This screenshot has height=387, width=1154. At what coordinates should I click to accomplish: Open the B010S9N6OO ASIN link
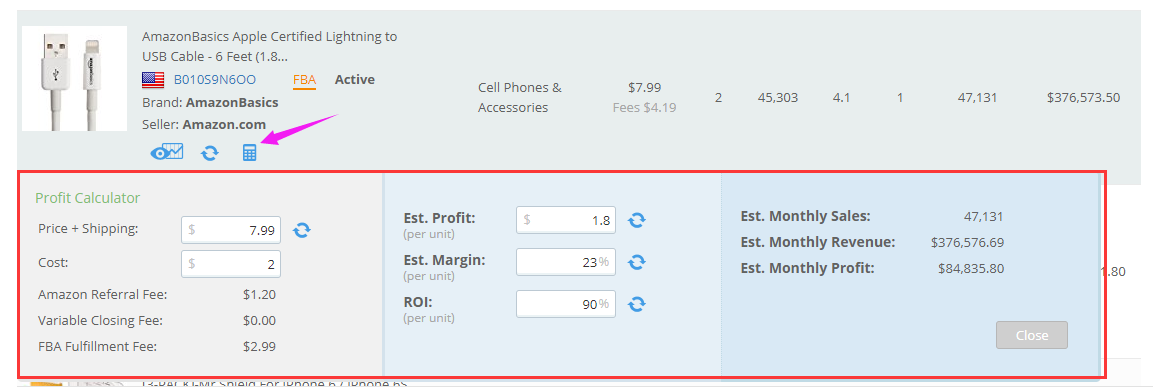215,79
